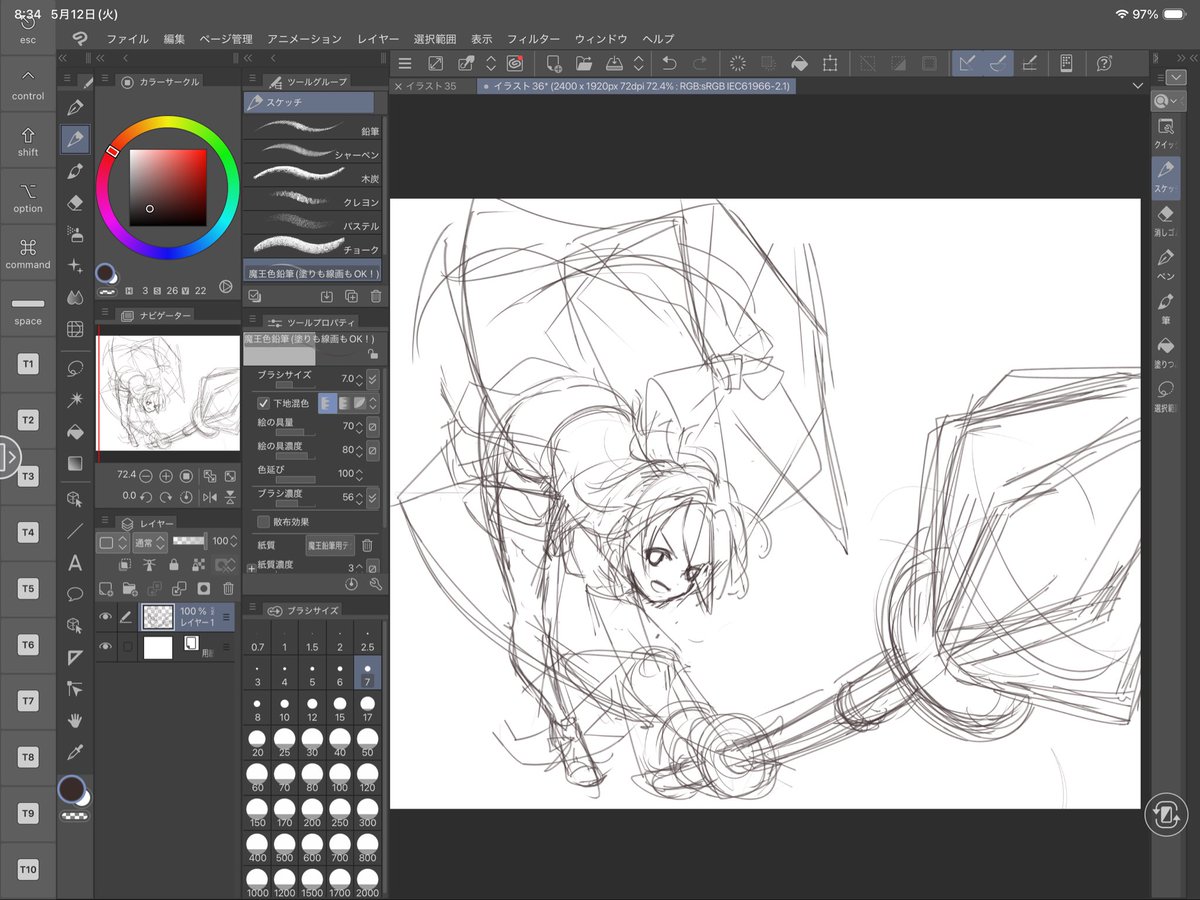Hide レイヤー1 using its eye icon
This screenshot has width=1200, height=900.
coord(105,617)
